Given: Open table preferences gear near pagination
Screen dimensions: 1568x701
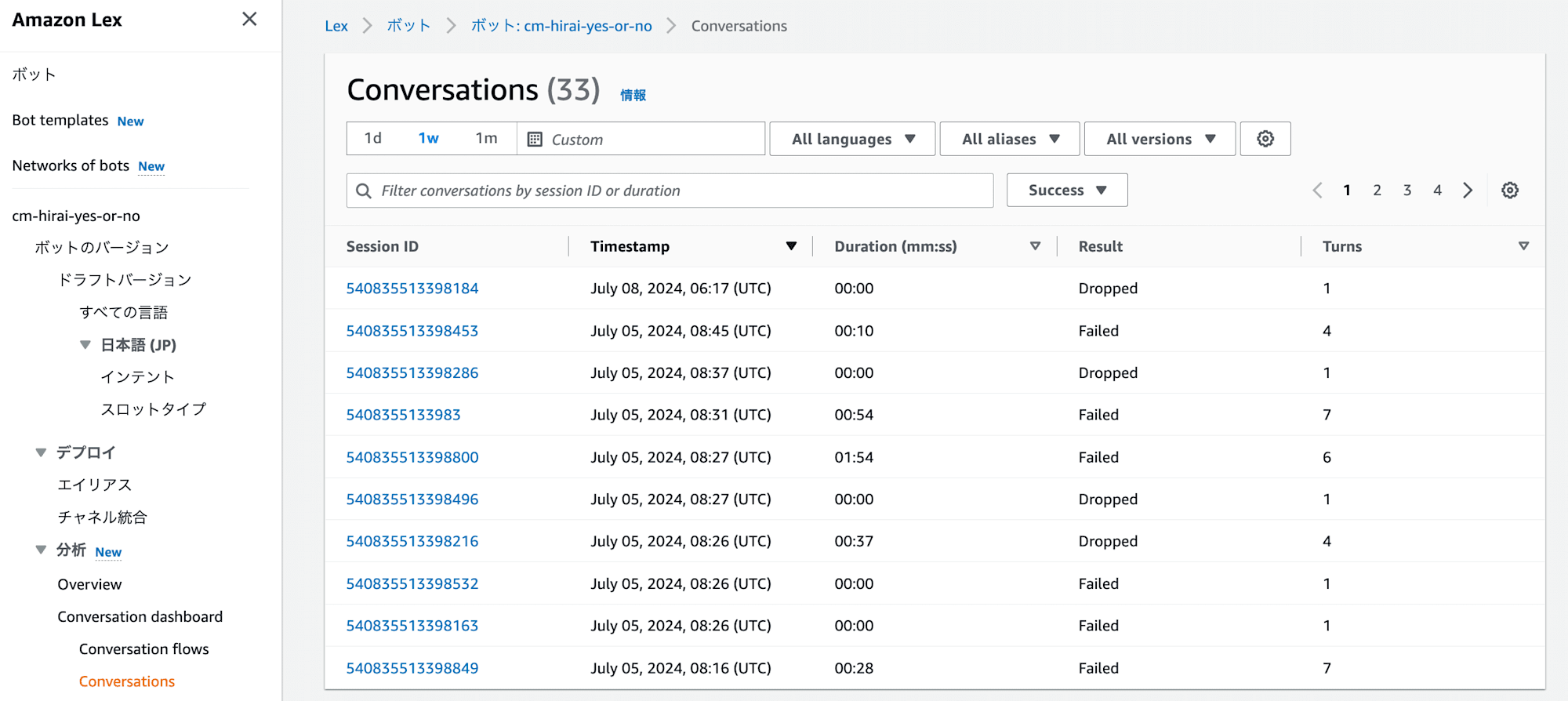Looking at the screenshot, I should (x=1510, y=191).
